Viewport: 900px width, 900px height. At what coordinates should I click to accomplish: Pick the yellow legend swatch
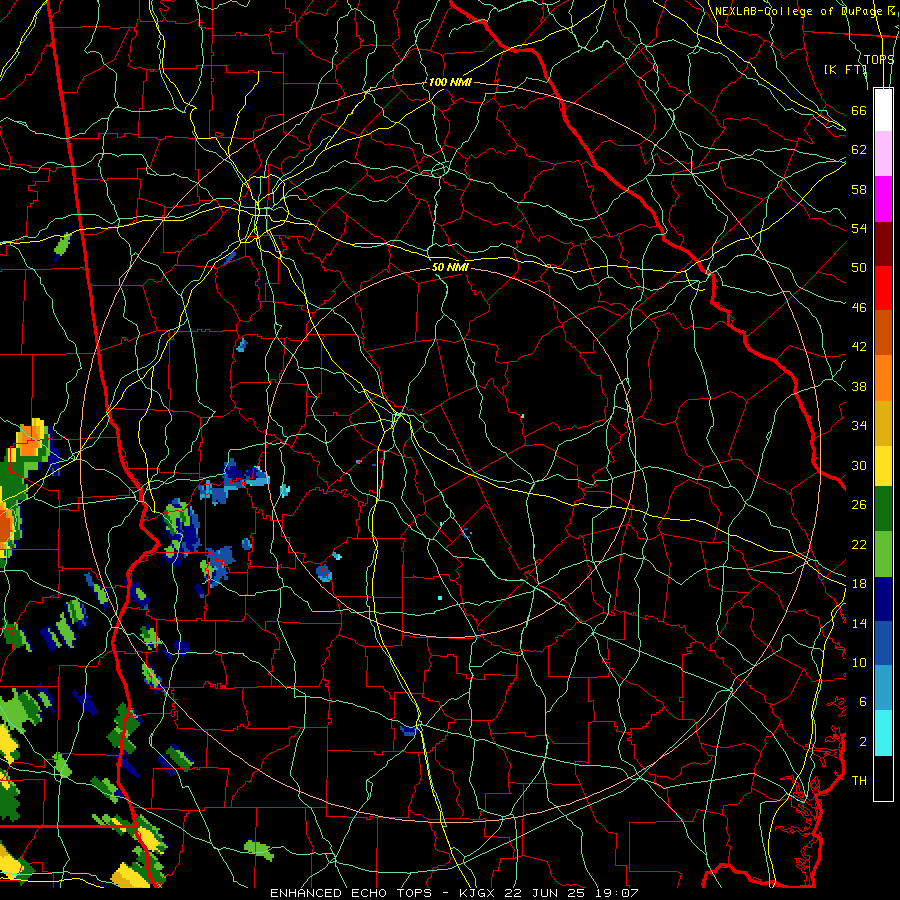click(883, 465)
